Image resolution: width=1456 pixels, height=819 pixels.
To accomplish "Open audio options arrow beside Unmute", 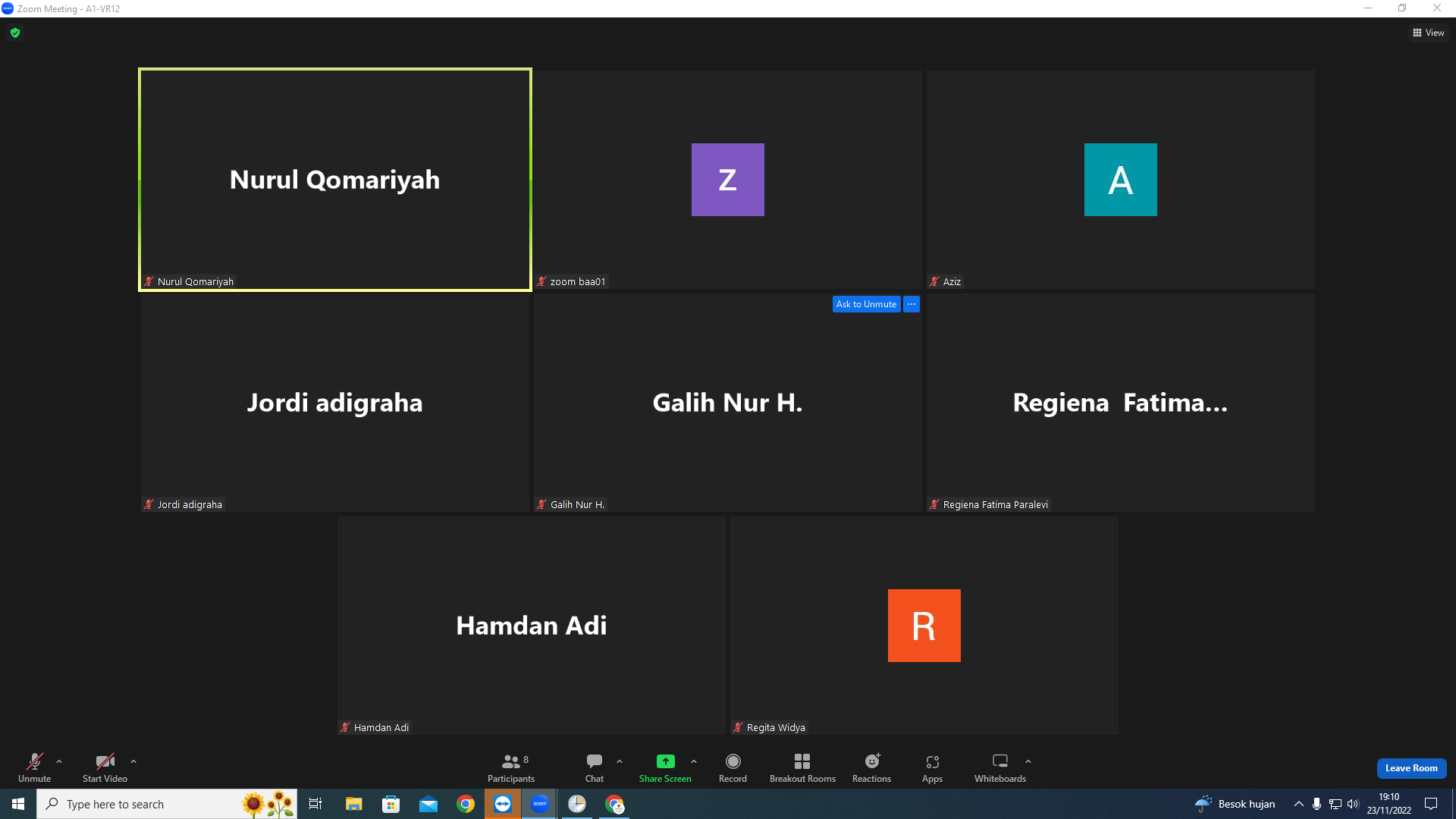I will tap(59, 761).
